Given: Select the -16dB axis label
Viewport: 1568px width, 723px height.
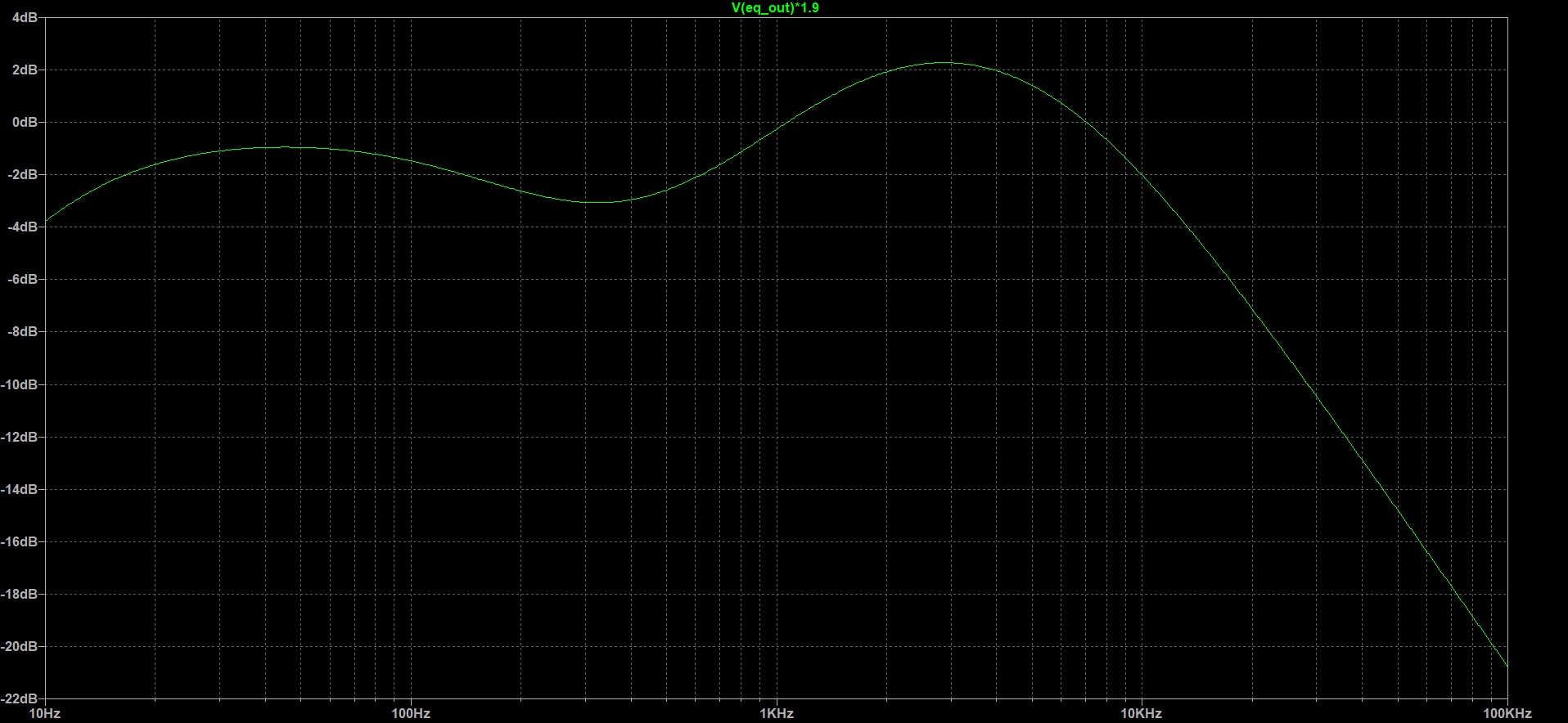Looking at the screenshot, I should (x=20, y=541).
